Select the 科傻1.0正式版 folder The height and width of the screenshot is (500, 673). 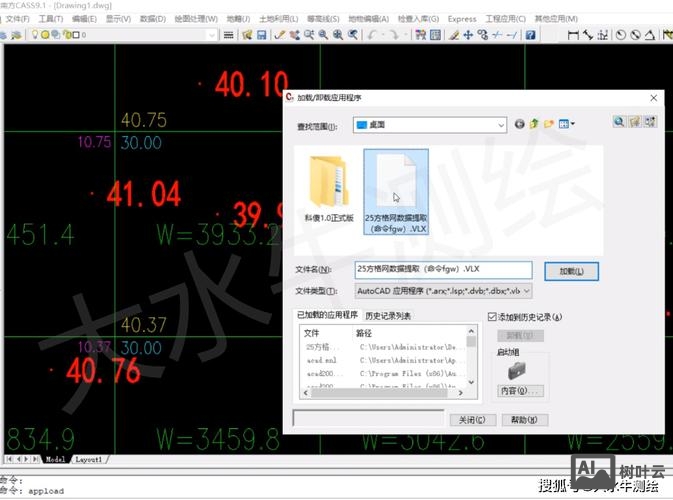(x=329, y=189)
